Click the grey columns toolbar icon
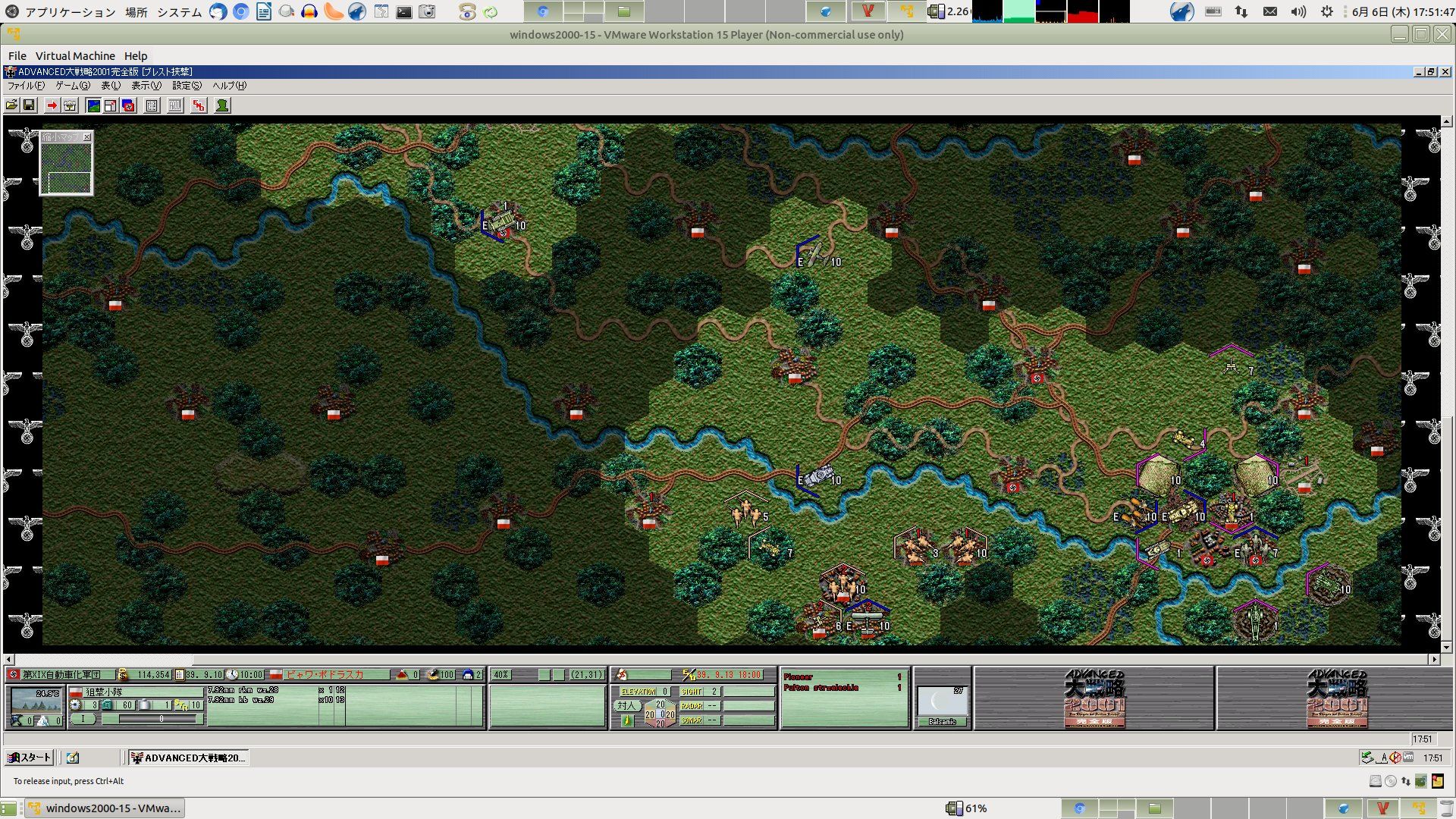The height and width of the screenshot is (819, 1456). click(175, 105)
